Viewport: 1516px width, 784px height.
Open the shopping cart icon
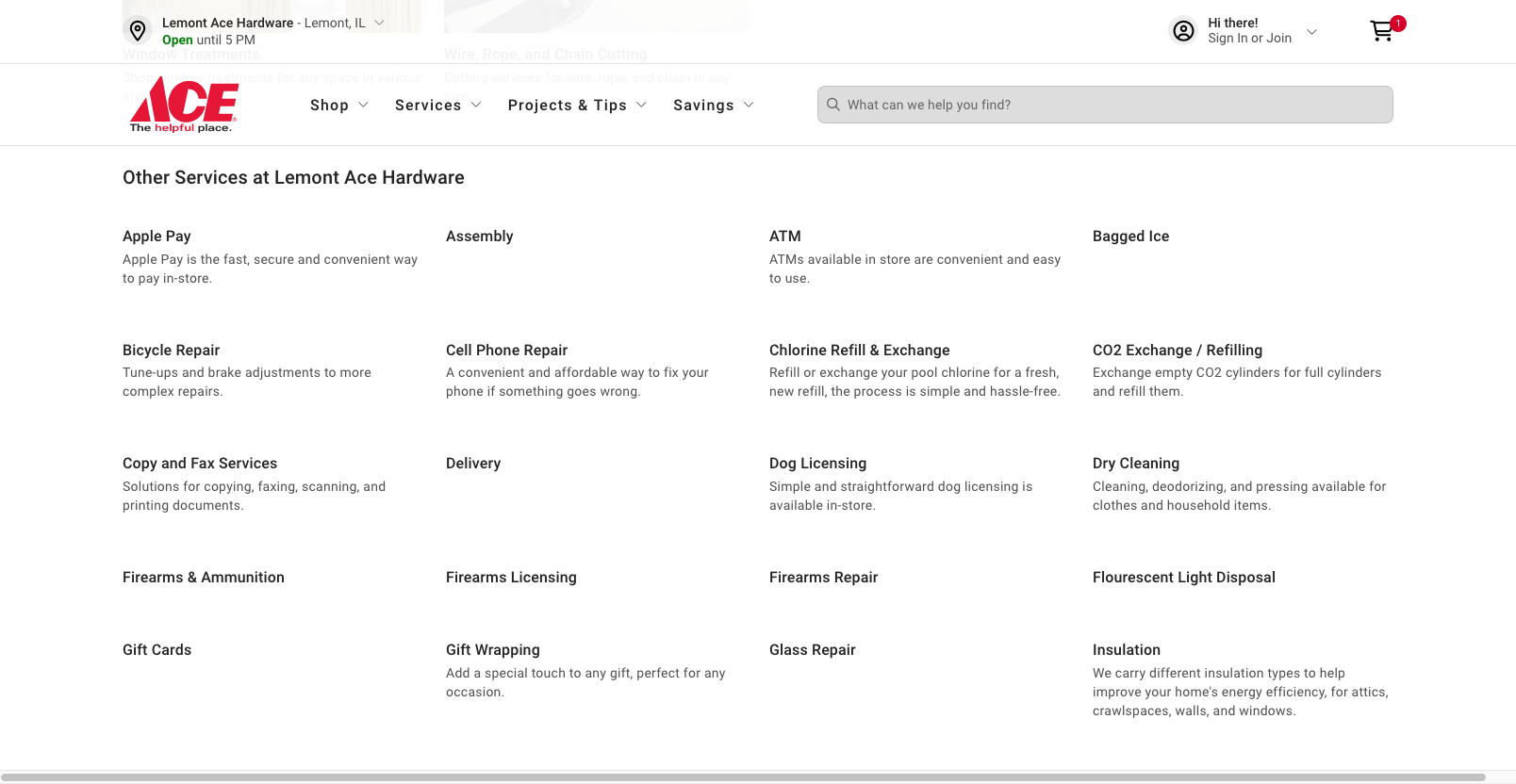1382,31
